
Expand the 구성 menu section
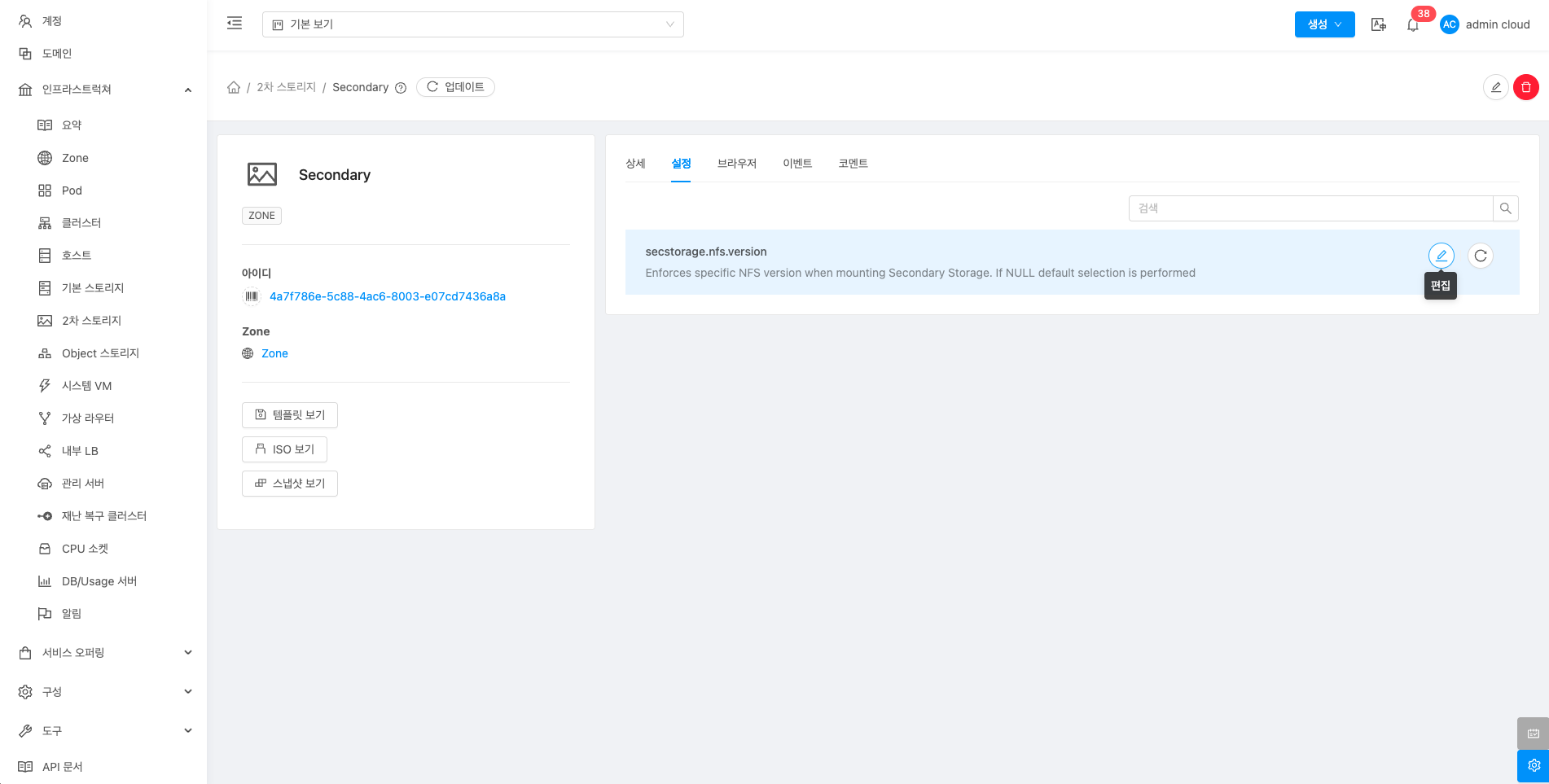click(104, 691)
